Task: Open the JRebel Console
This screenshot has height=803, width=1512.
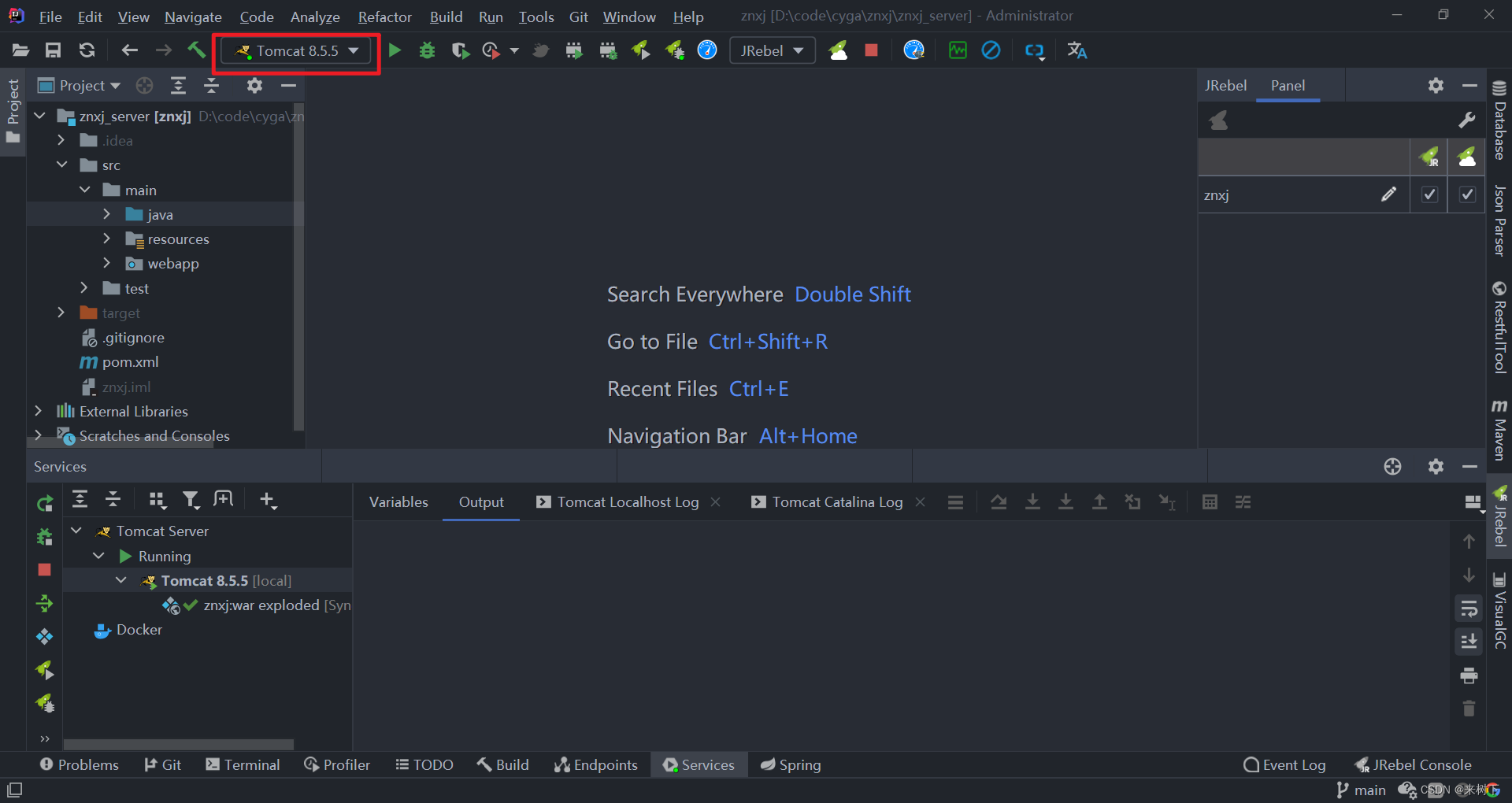Action: 1412,764
